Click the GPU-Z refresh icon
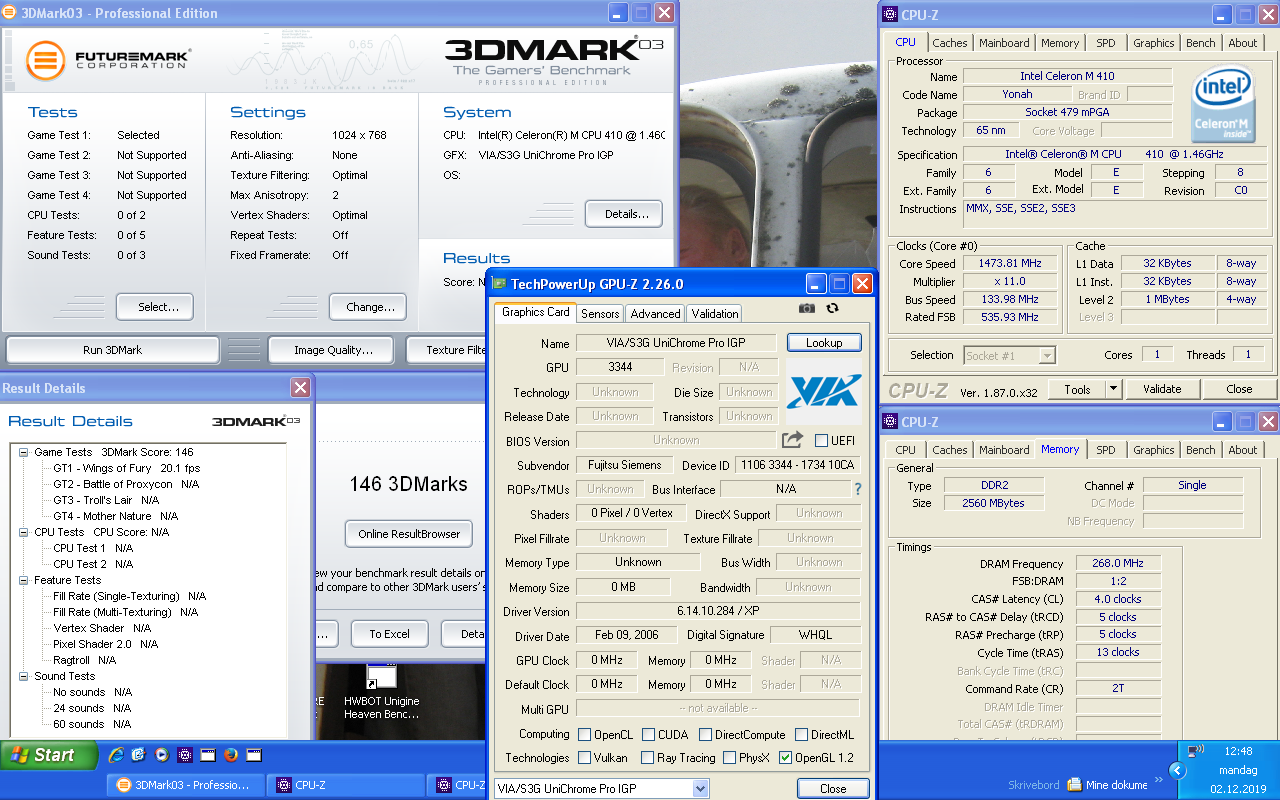Image resolution: width=1280 pixels, height=800 pixels. [x=832, y=309]
